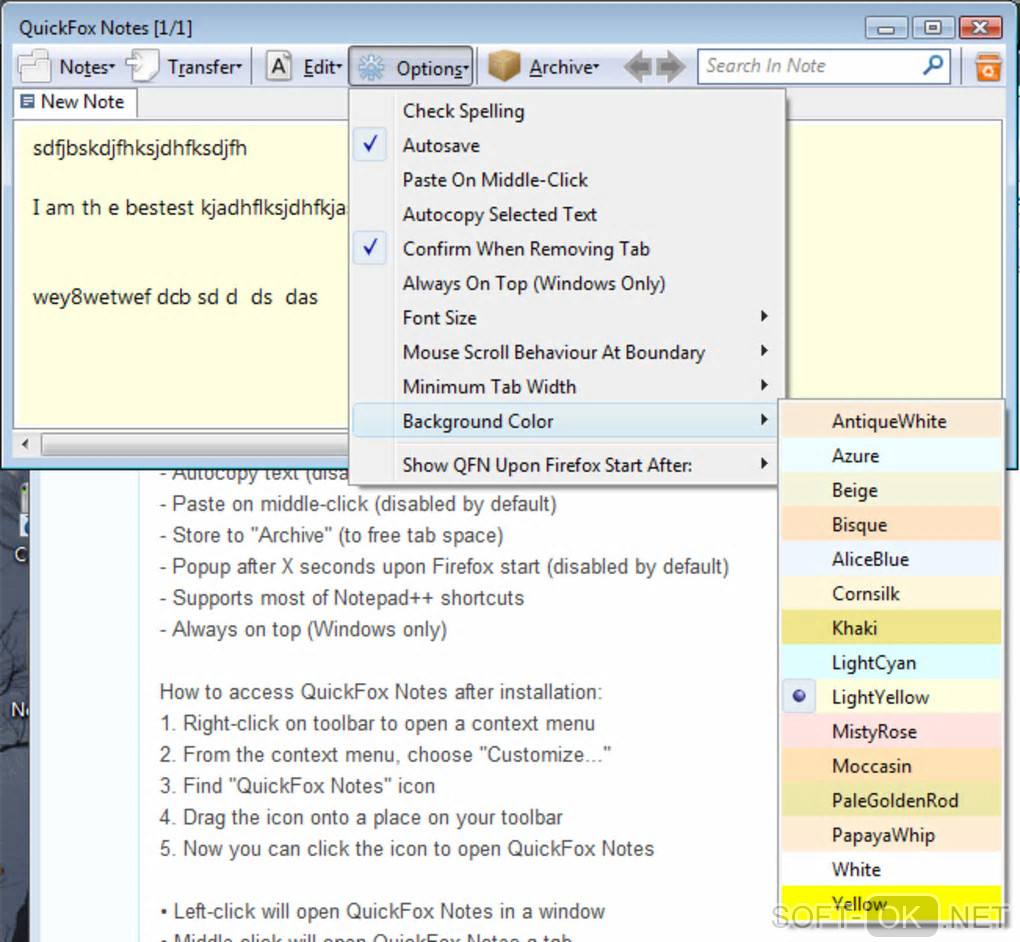1020x942 pixels.
Task: Click note text 'sdfjbskdjfhksjdhfksdjfh'
Action: pos(140,148)
